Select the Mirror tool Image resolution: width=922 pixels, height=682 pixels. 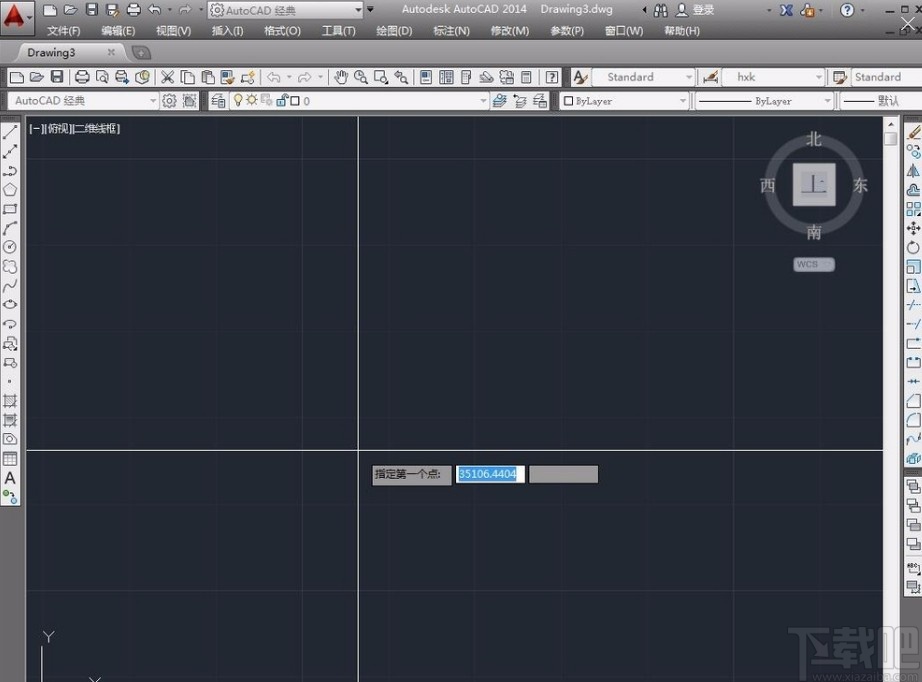[x=913, y=171]
